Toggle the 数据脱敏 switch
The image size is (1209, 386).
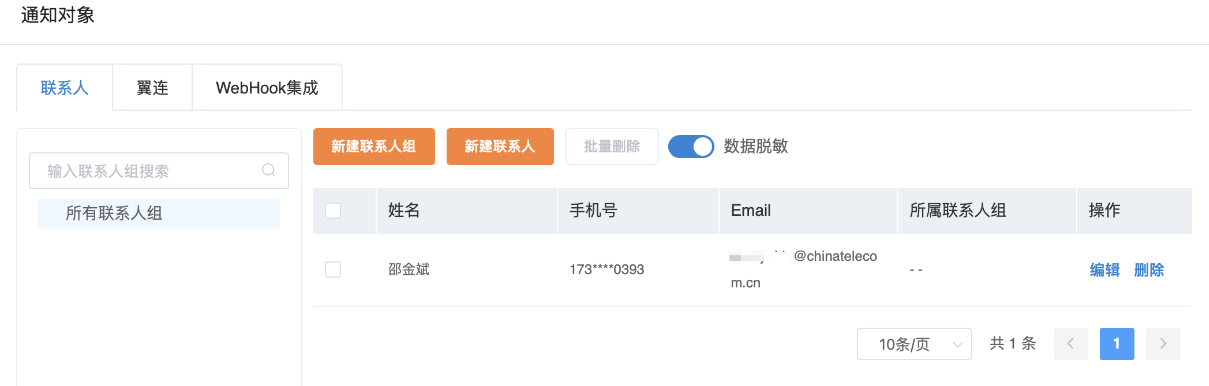(691, 146)
